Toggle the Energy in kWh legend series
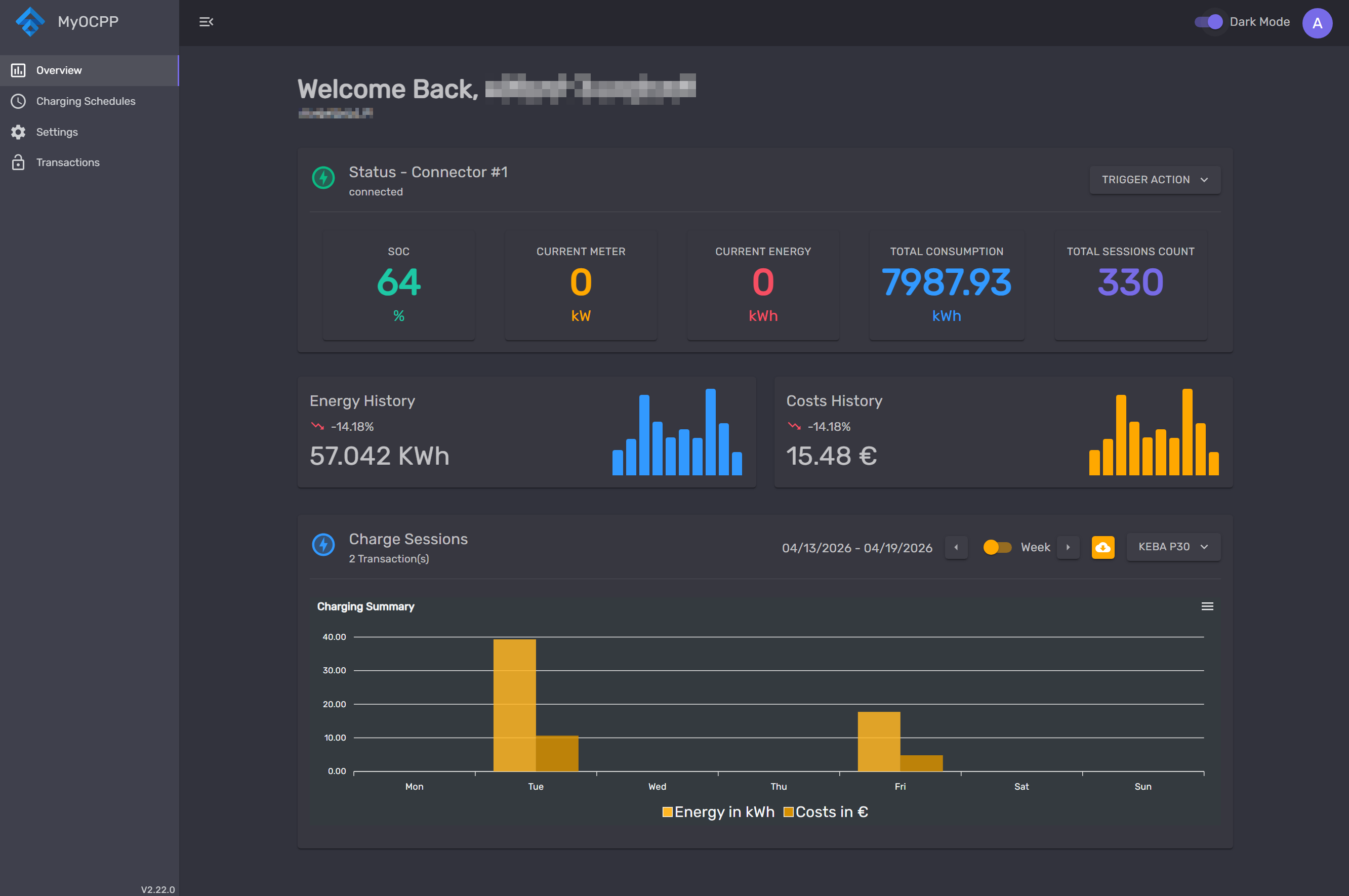Screen dimensions: 1349x896 click(x=718, y=812)
